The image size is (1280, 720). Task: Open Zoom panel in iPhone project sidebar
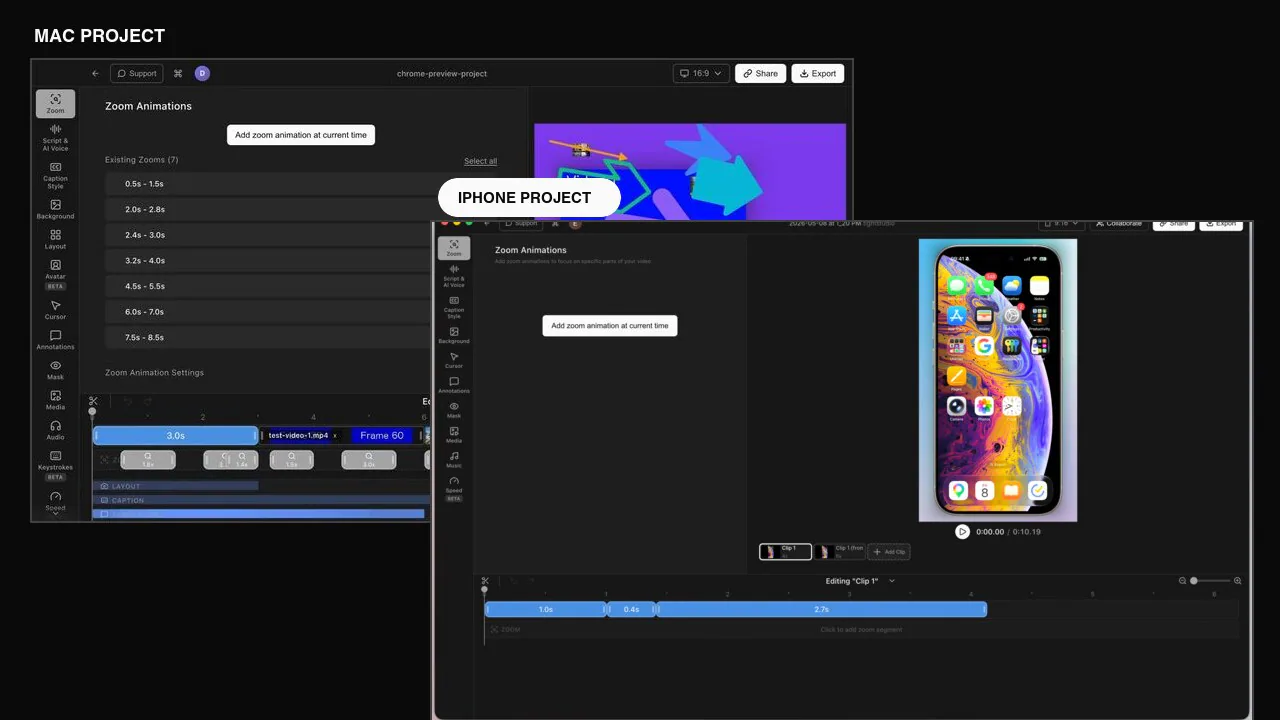(x=454, y=248)
